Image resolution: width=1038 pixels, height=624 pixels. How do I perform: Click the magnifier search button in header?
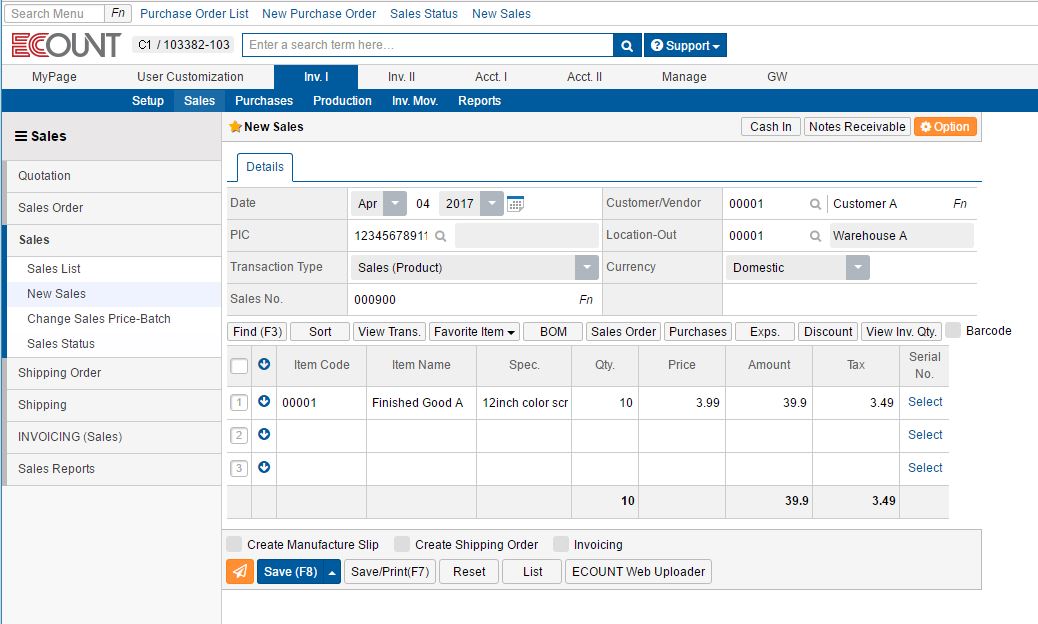coord(627,45)
